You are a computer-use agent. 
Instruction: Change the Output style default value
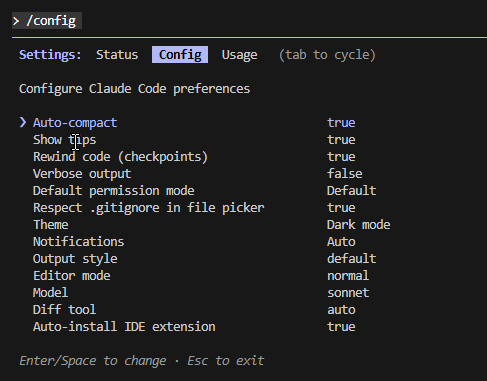coord(351,259)
